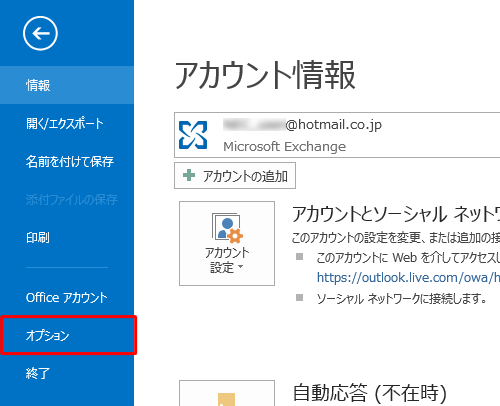
Task: Click ソーシャル ネットワークに接続します text
Action: pos(402,298)
